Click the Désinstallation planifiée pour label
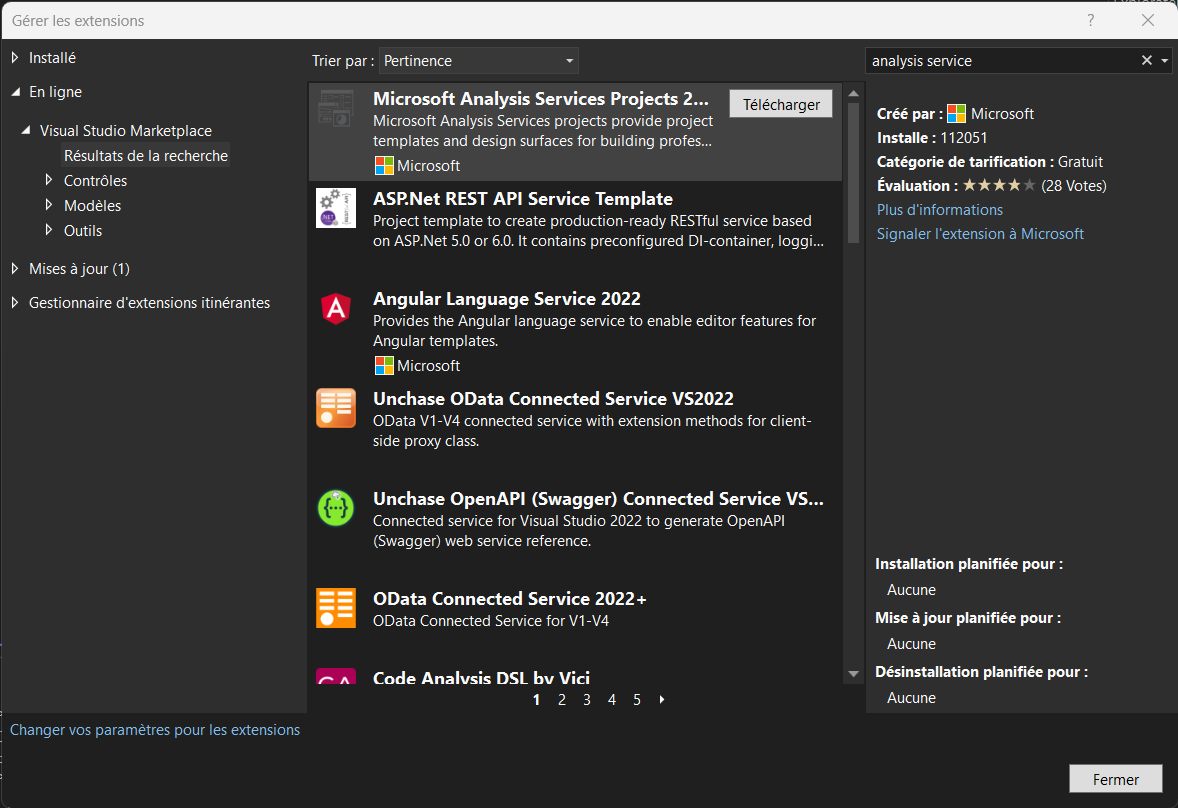The width and height of the screenshot is (1178, 808). click(982, 672)
